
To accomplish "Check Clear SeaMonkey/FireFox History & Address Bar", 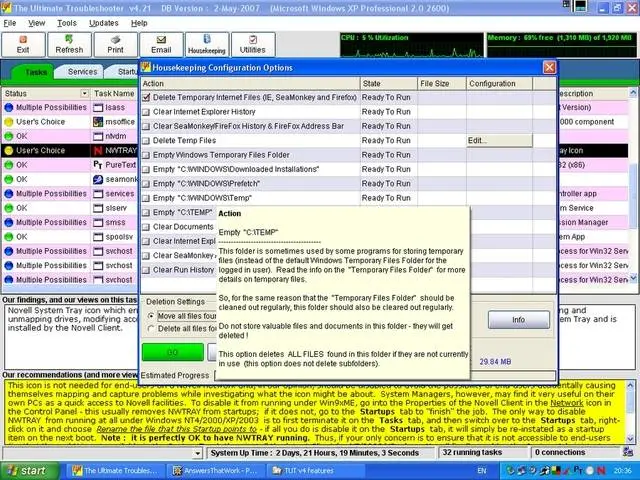I will click(x=146, y=127).
